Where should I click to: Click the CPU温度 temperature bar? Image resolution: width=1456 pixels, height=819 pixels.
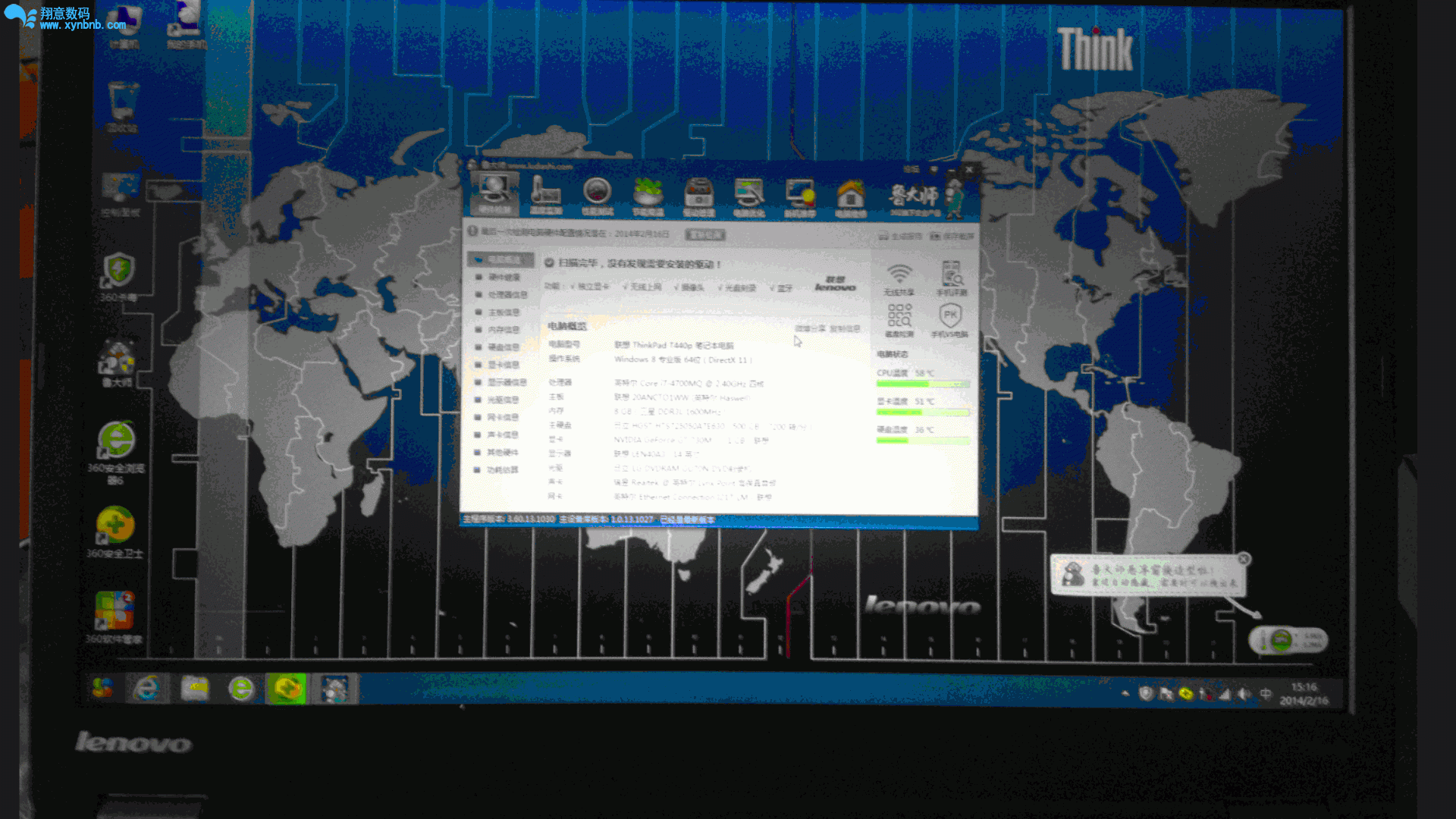point(923,384)
